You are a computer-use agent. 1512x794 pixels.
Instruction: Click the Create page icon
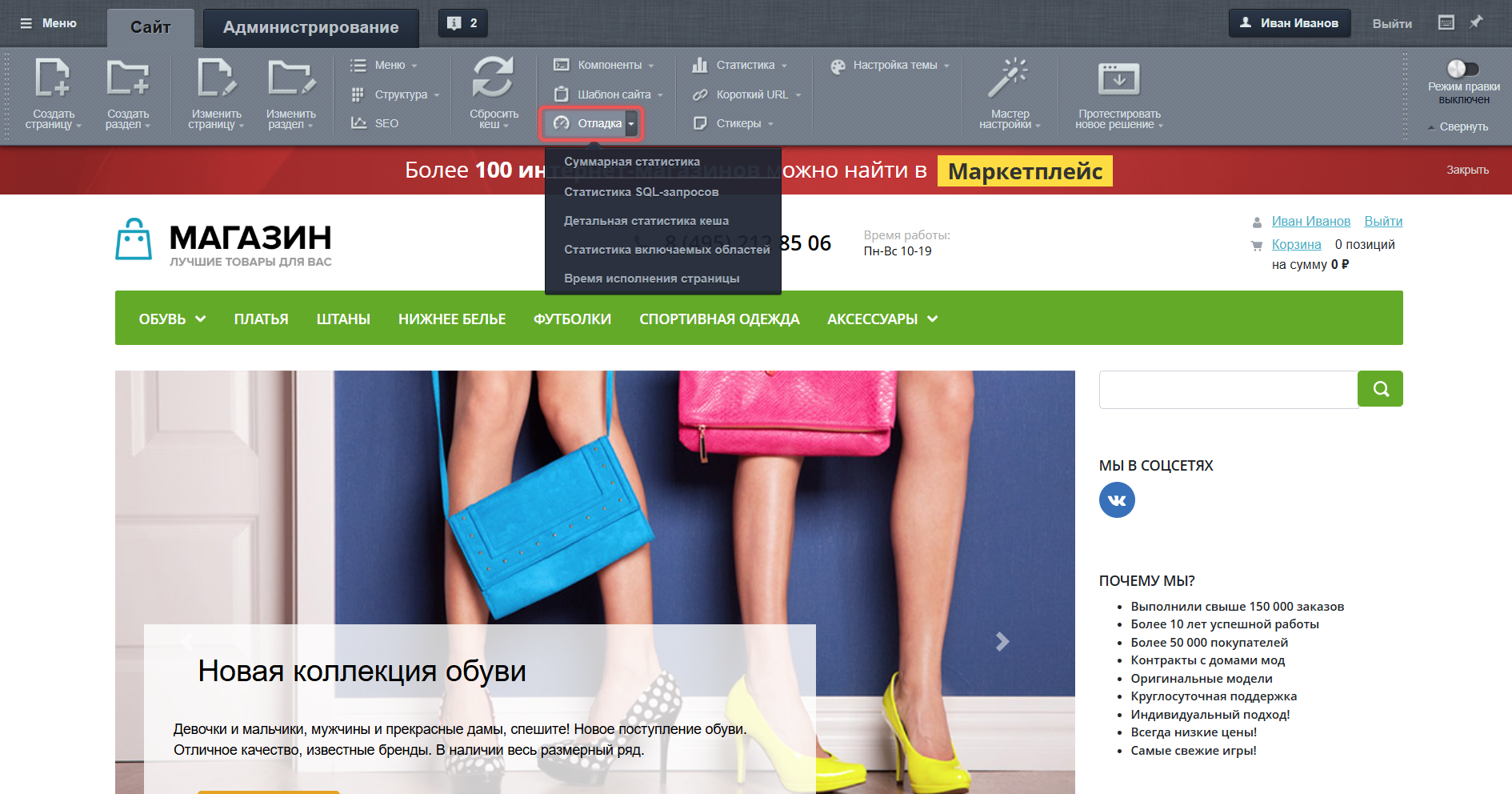[53, 78]
